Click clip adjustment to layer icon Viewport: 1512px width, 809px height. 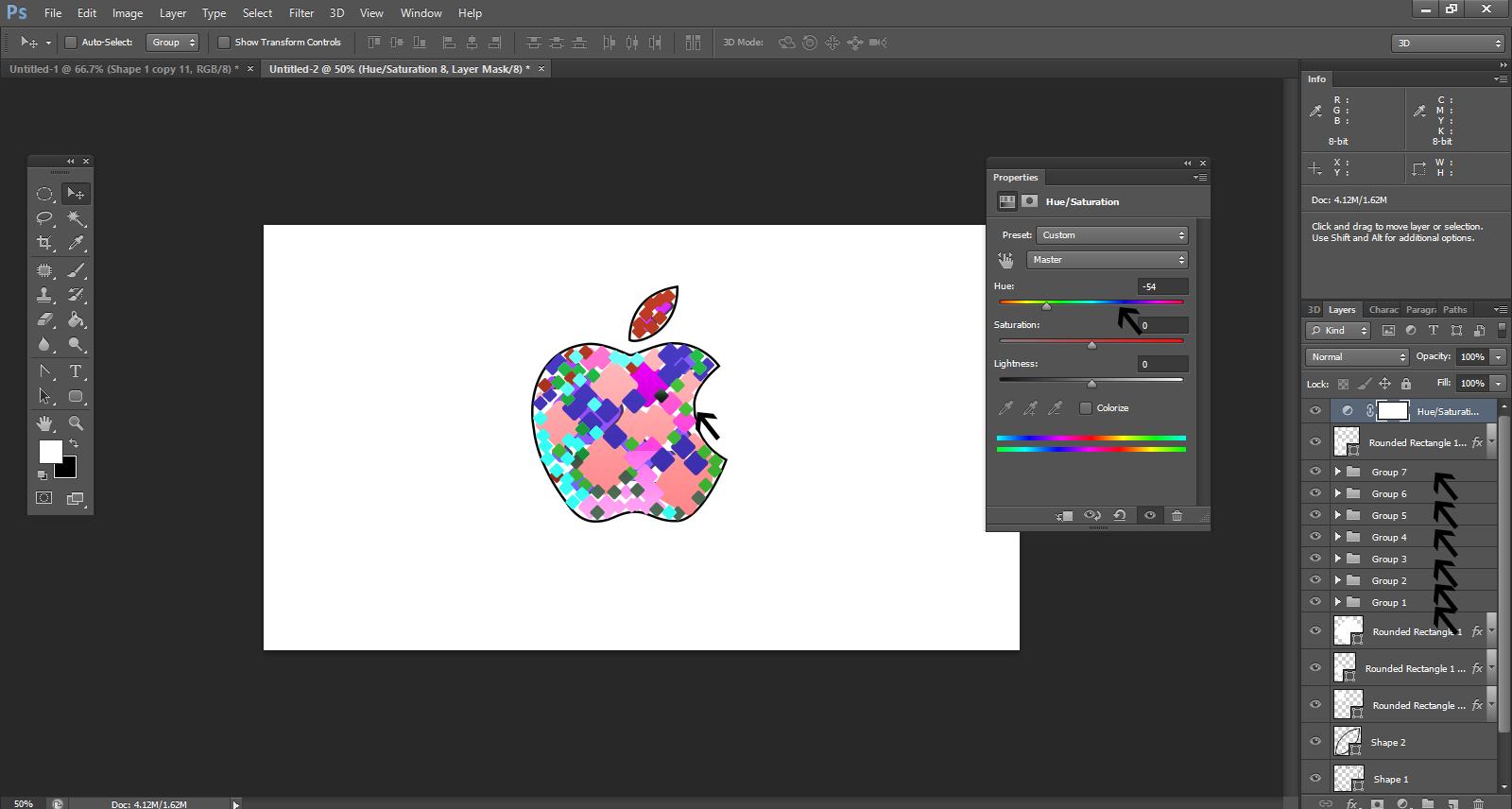pyautogui.click(x=1064, y=516)
